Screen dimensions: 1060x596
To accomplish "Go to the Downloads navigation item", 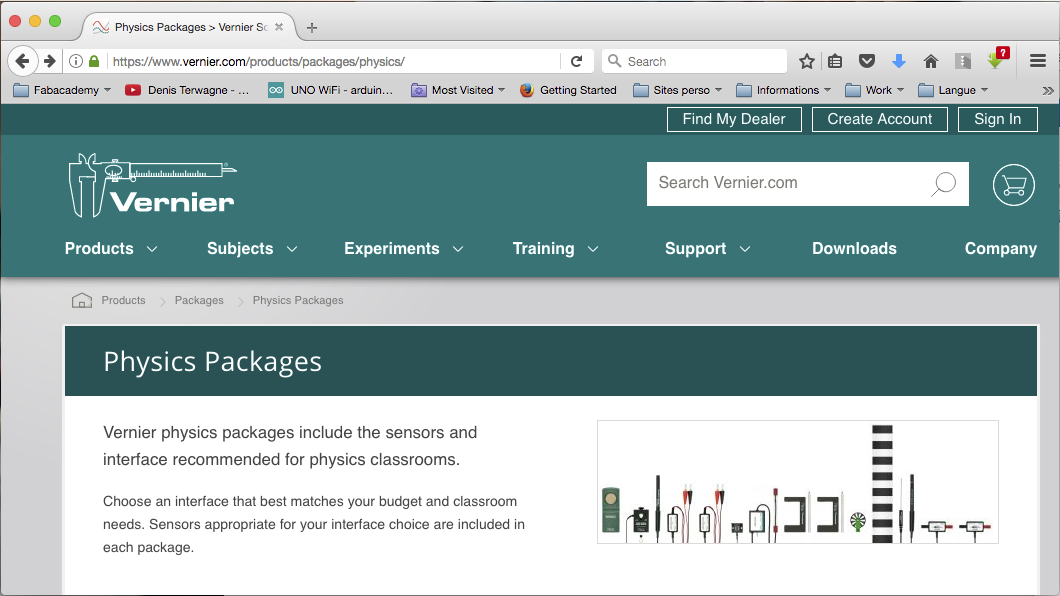I will (x=854, y=249).
